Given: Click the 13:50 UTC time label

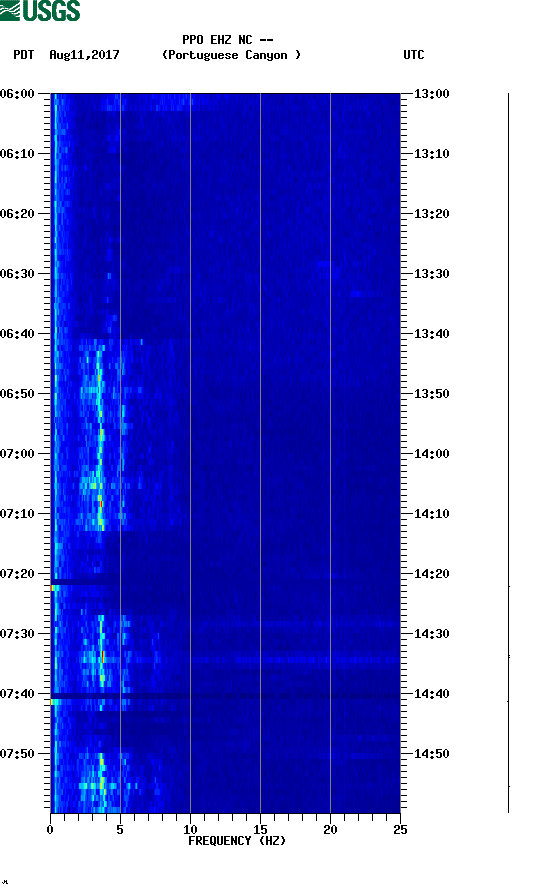Looking at the screenshot, I should click(x=431, y=394).
